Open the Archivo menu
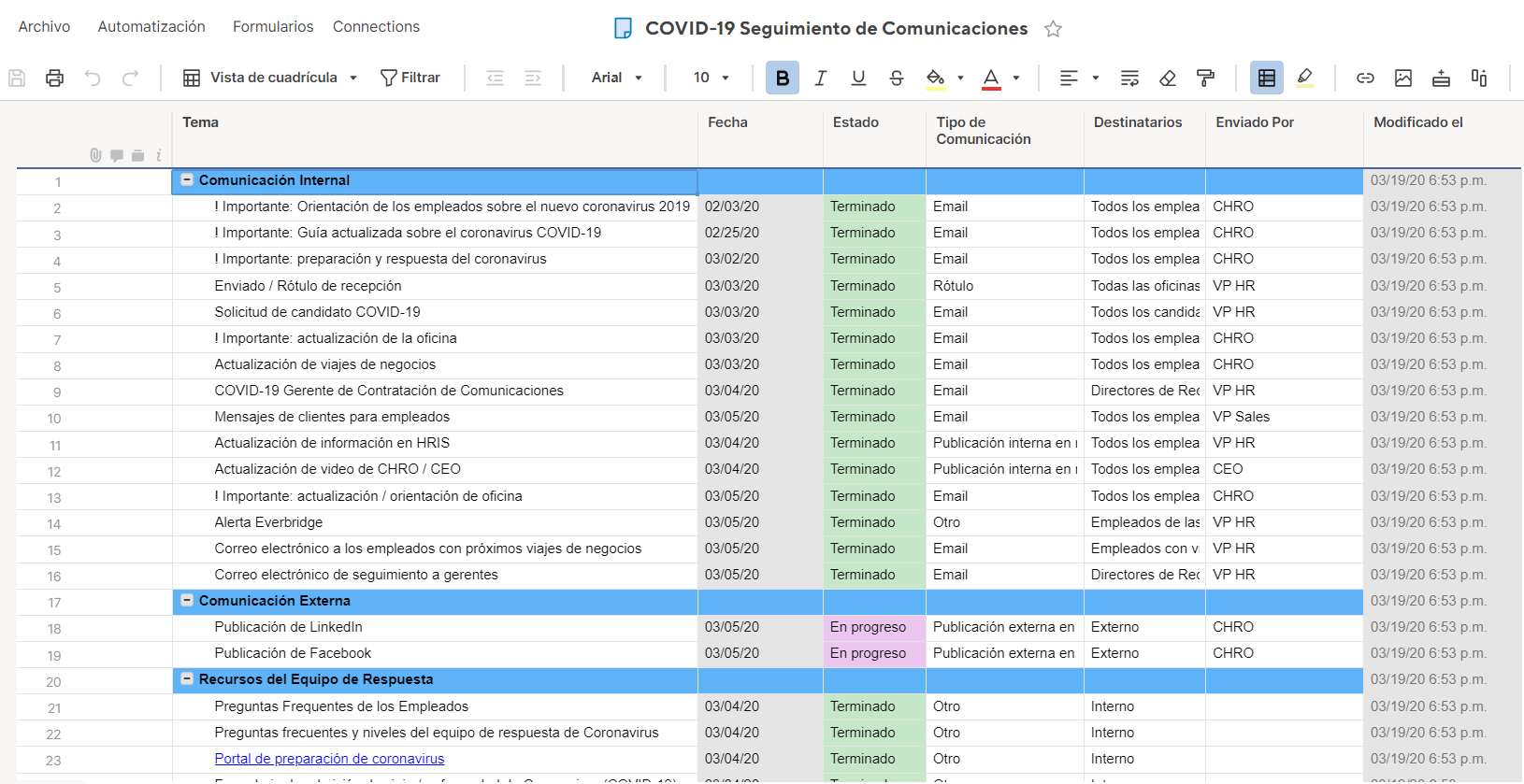 [x=44, y=27]
